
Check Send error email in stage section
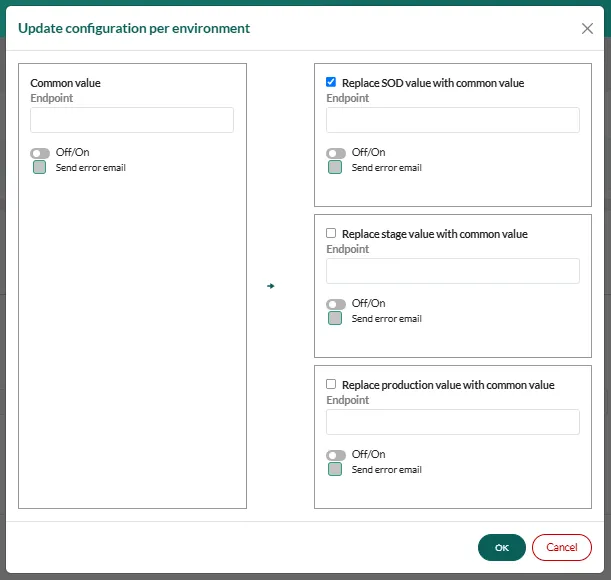coord(336,319)
